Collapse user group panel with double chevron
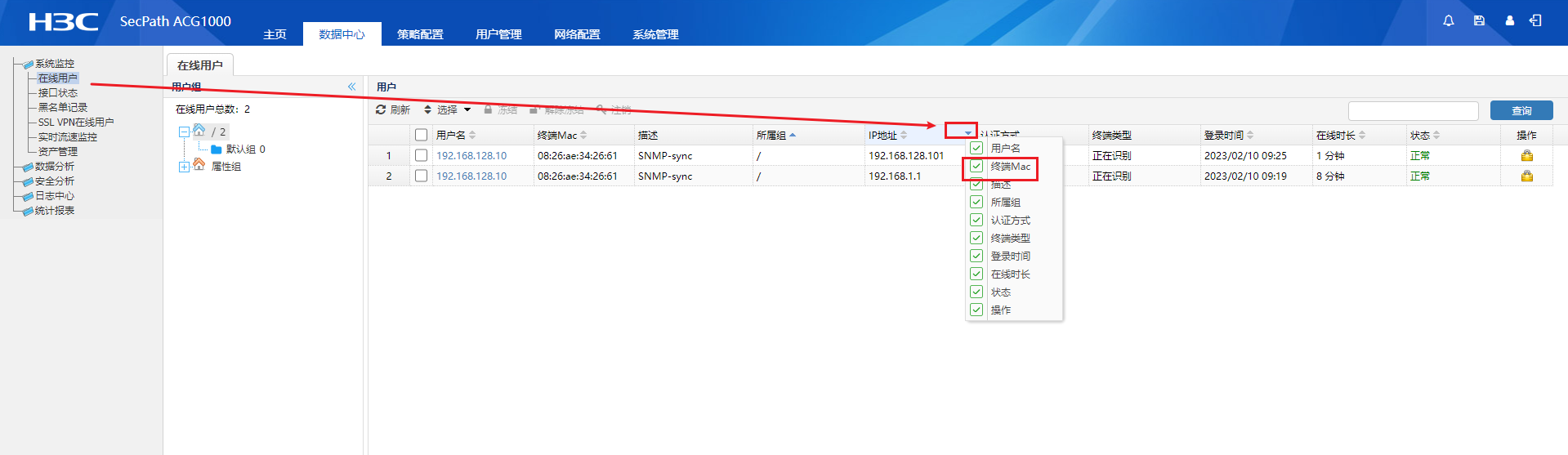This screenshot has width=1568, height=455. (x=351, y=87)
